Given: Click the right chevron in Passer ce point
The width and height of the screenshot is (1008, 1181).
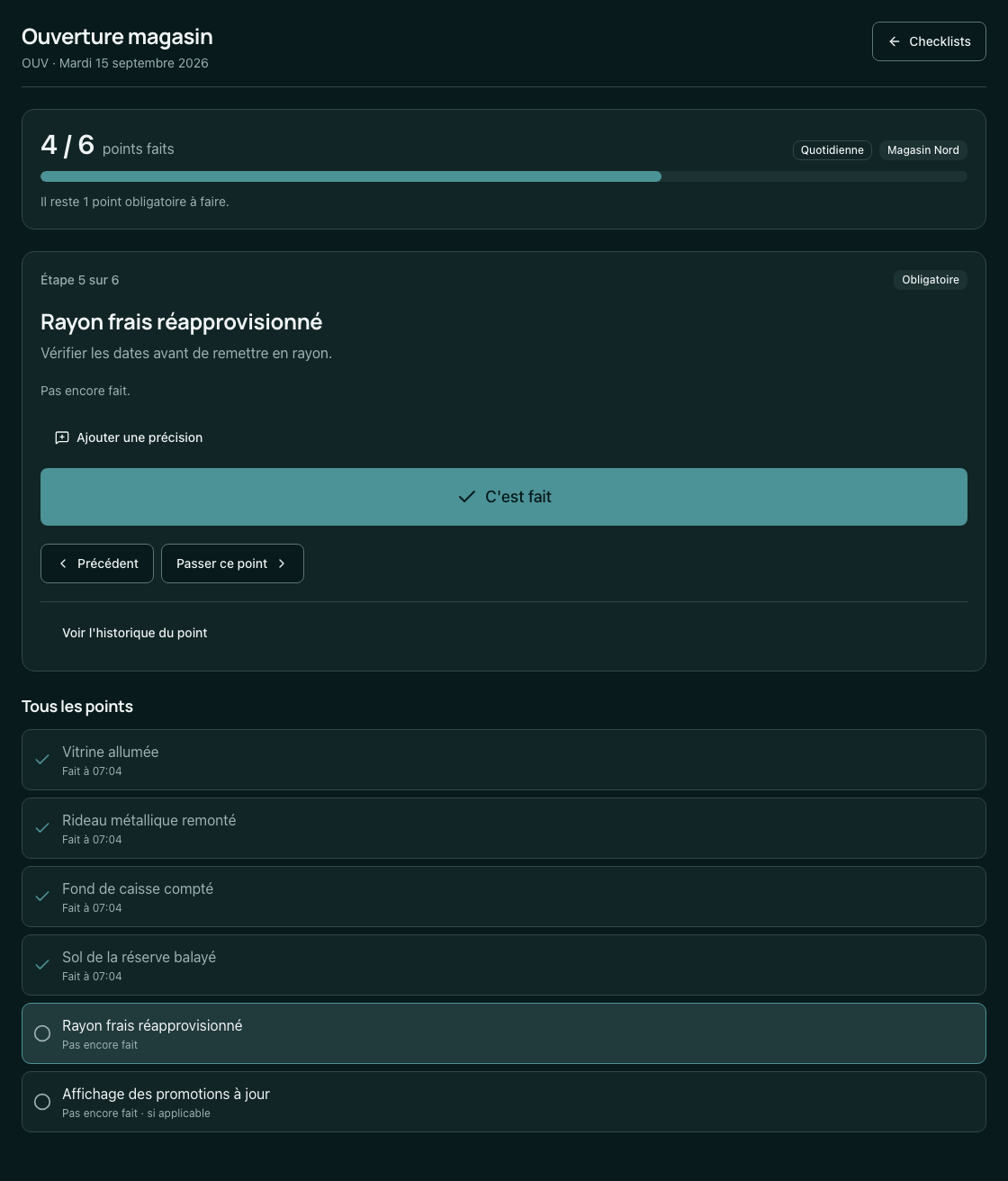Looking at the screenshot, I should click(x=282, y=563).
